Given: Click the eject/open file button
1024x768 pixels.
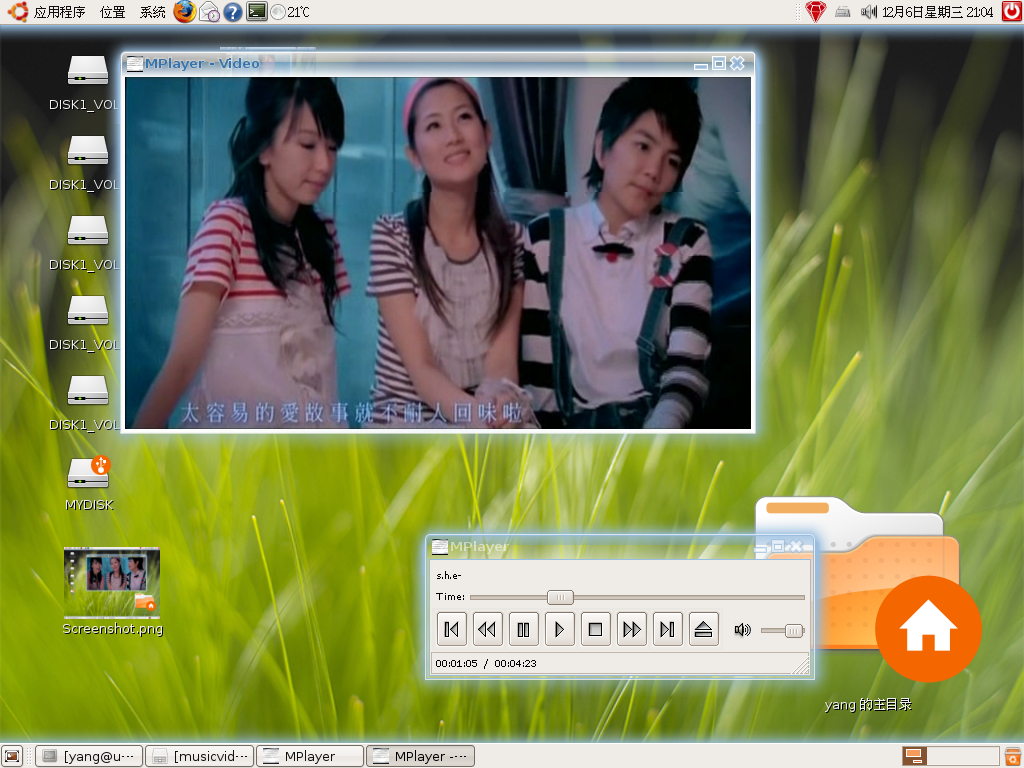Looking at the screenshot, I should (703, 630).
